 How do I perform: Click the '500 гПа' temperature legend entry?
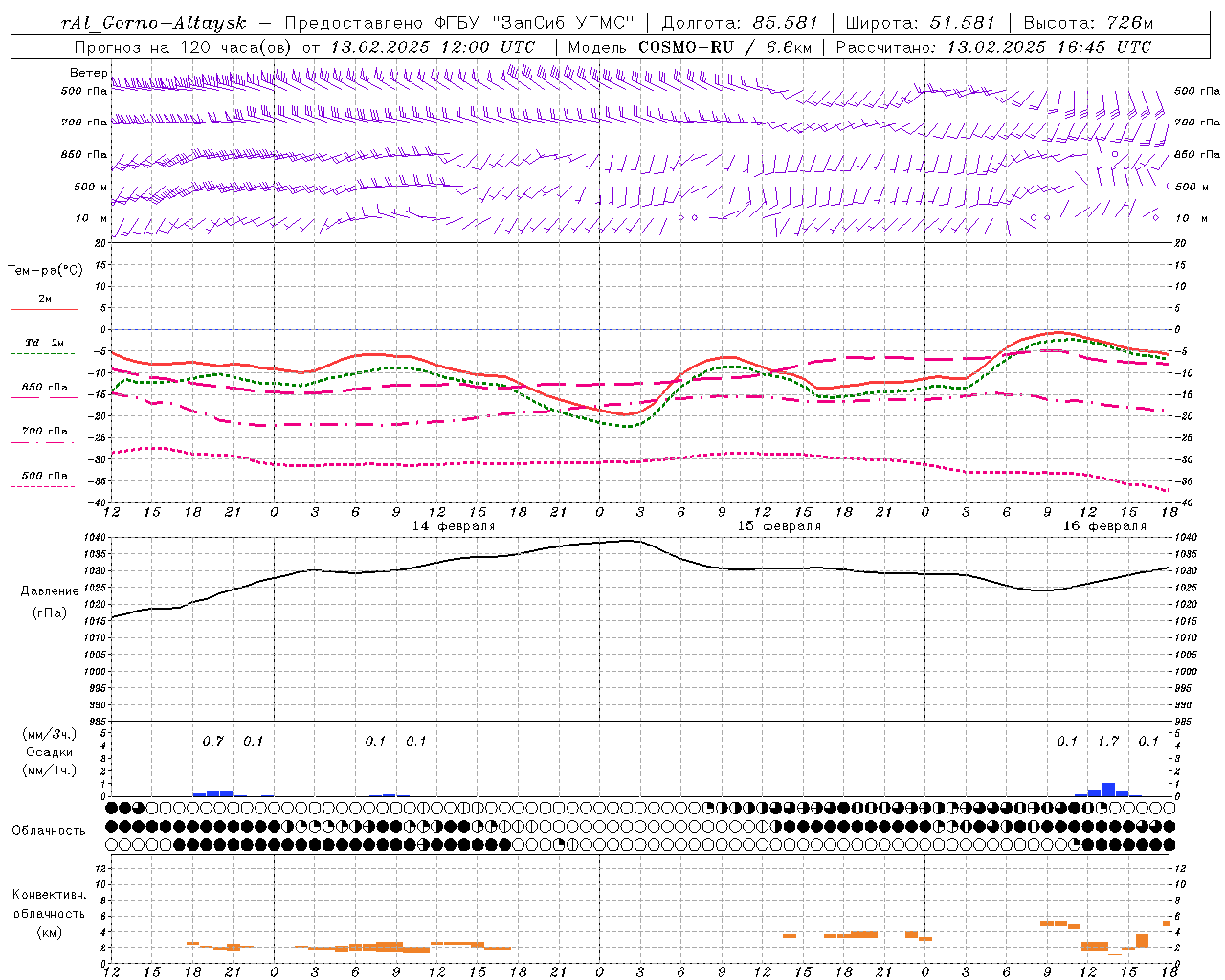point(45,476)
